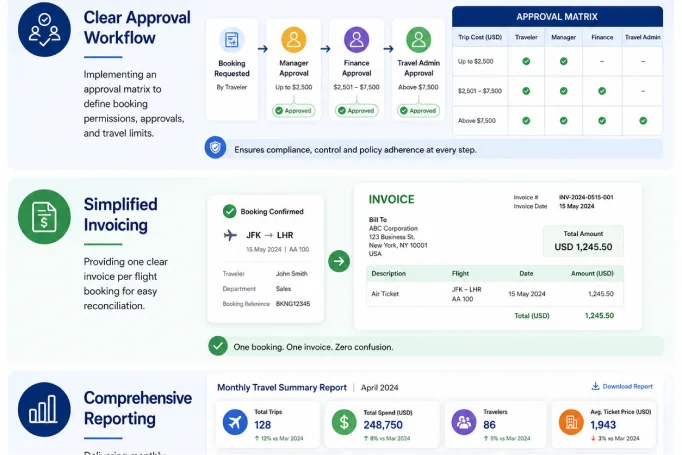
Task: Click the Comprehensive Reporting bar chart icon
Action: click(x=44, y=409)
